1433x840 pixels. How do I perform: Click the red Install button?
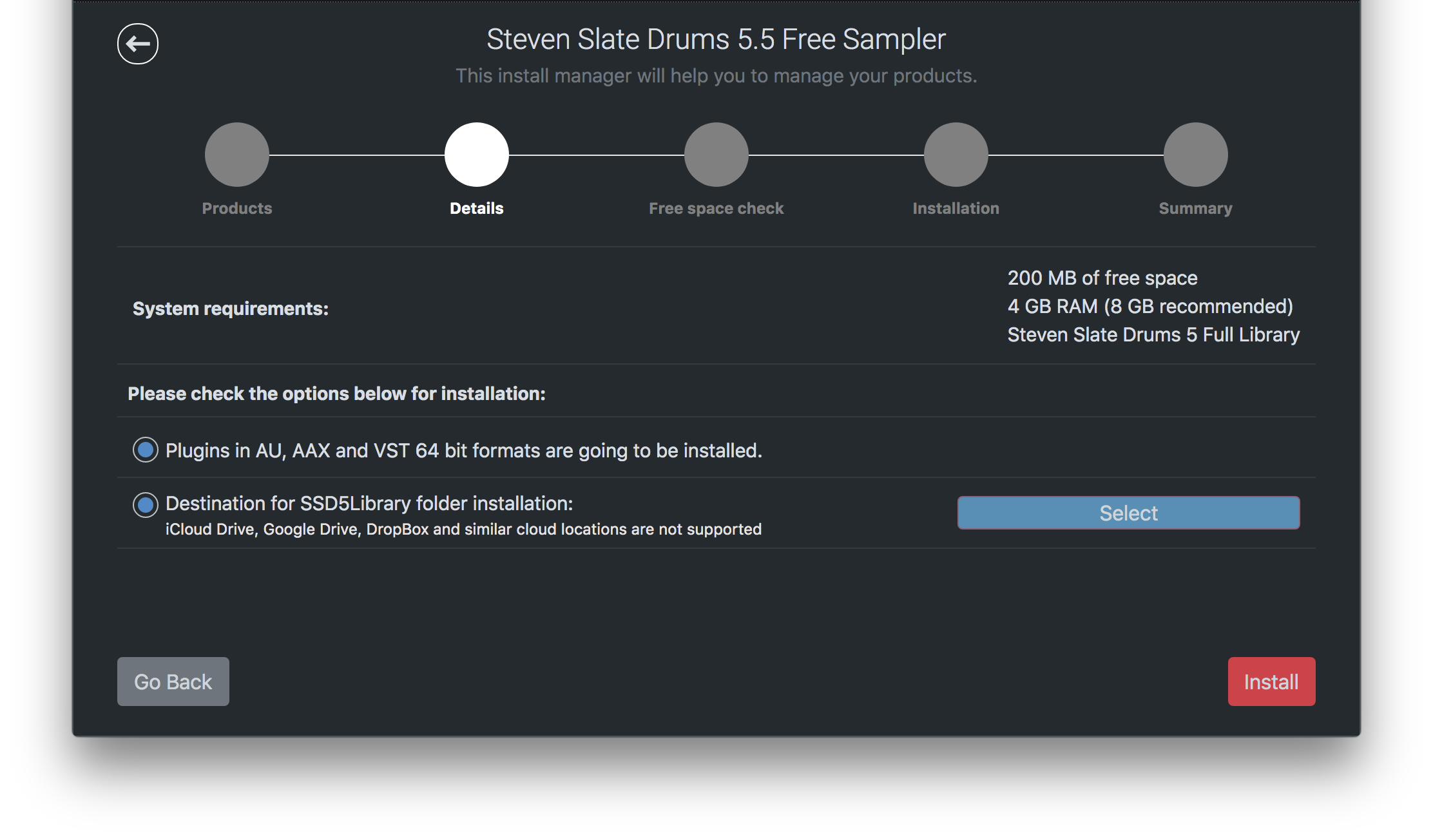point(1272,682)
